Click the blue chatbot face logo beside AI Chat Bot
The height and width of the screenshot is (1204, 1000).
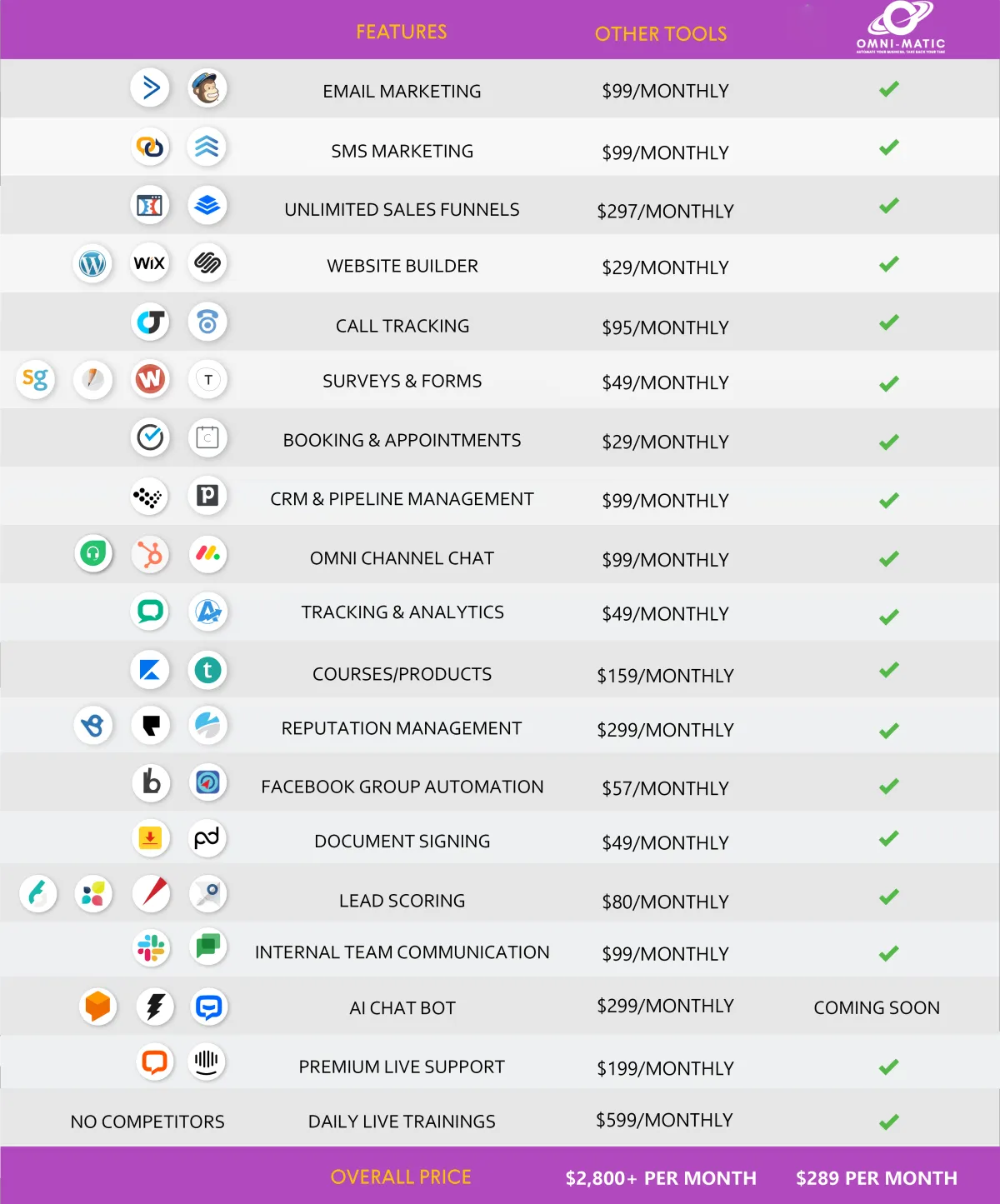[x=208, y=1007]
